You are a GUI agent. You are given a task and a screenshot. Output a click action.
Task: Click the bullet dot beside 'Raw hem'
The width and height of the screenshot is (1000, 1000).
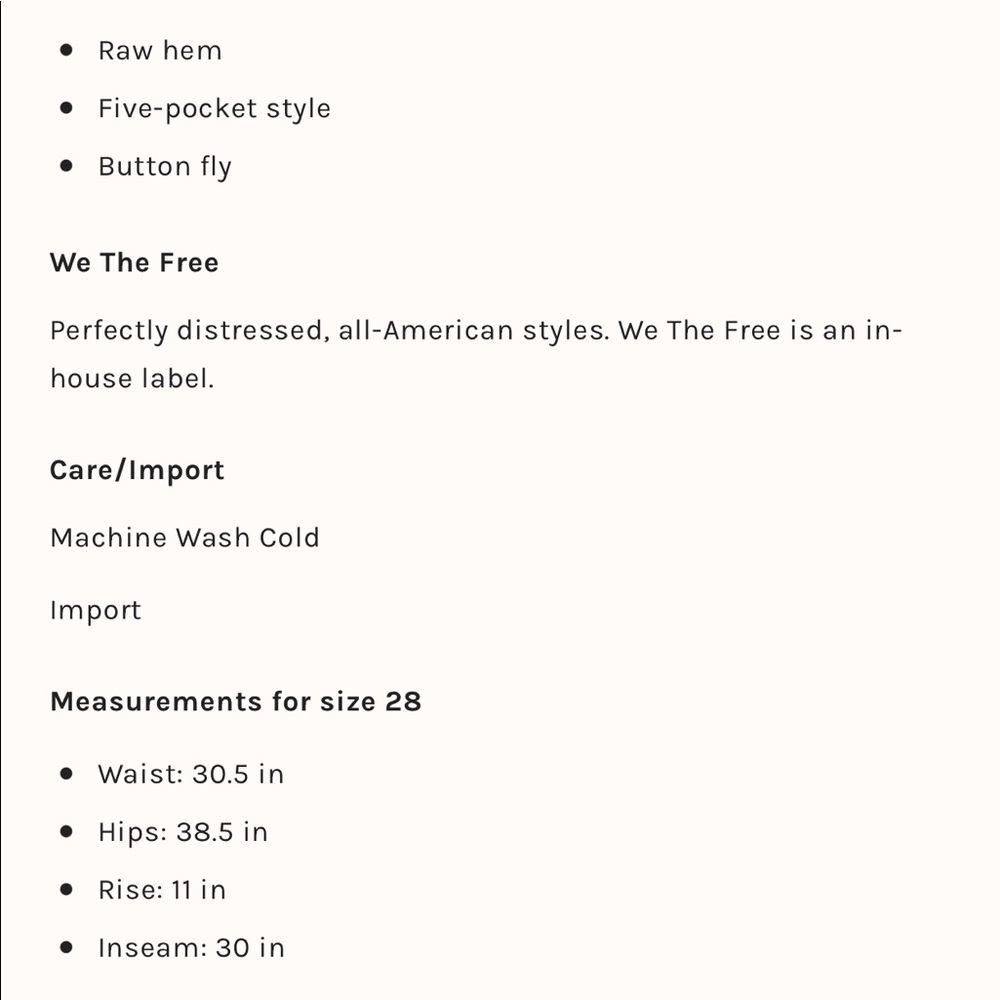(66, 50)
